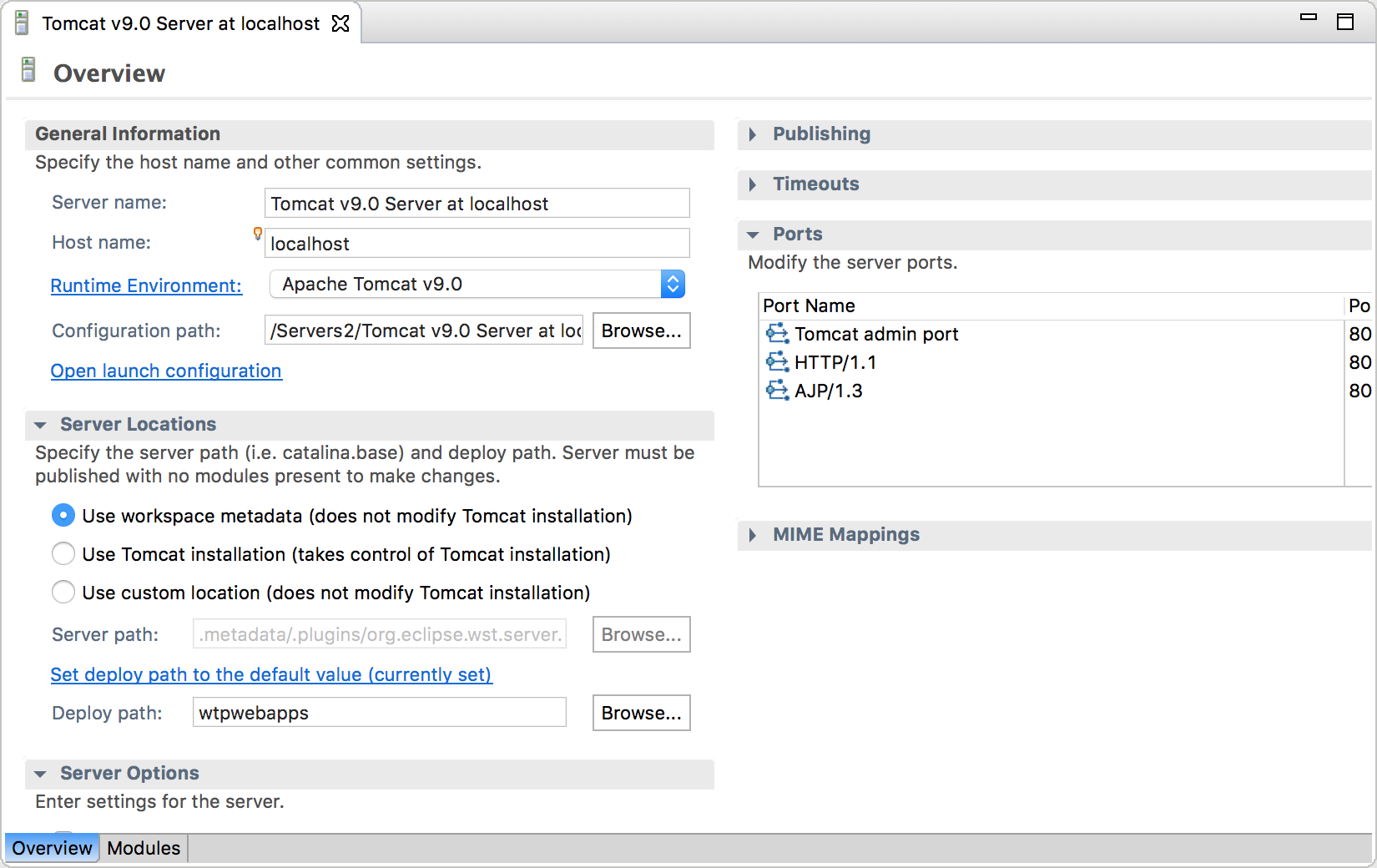Select Use custom location option
This screenshot has width=1377, height=868.
coord(63,593)
